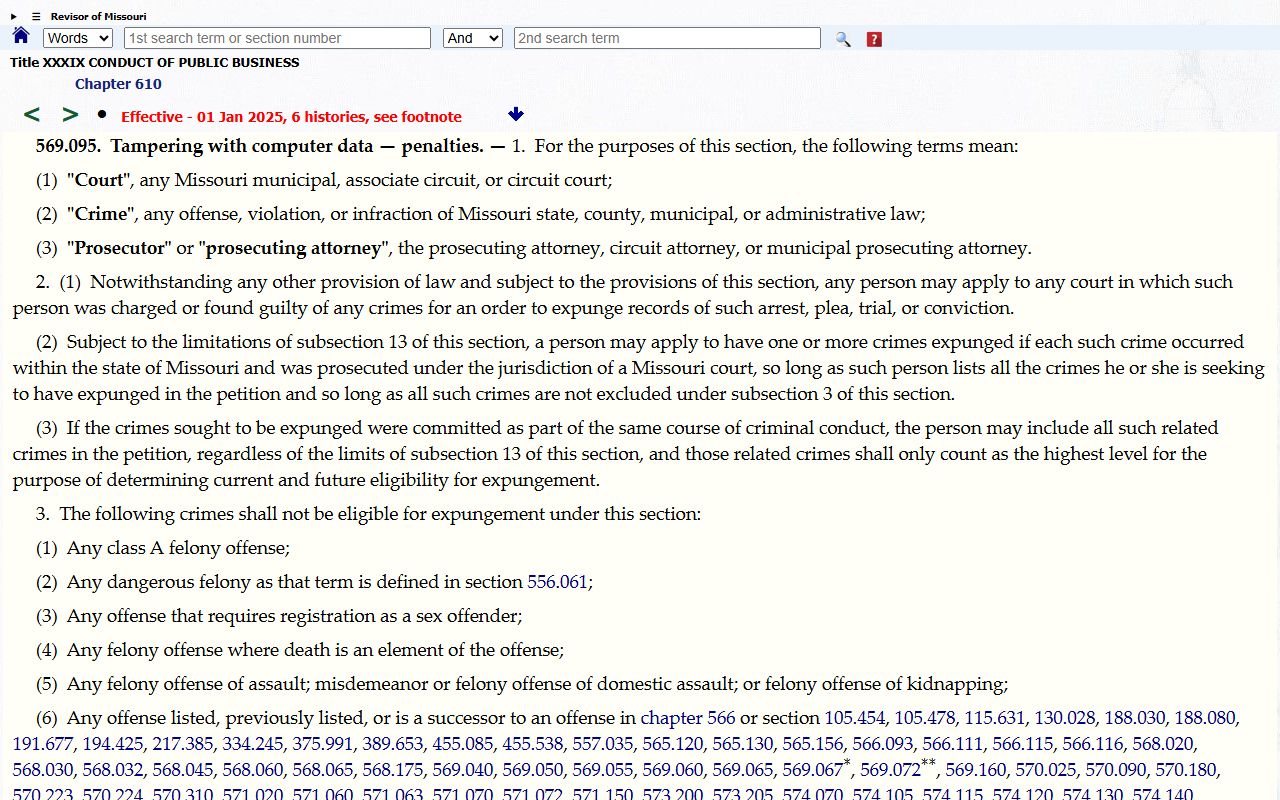Open section 568.032 link
Image resolution: width=1280 pixels, height=800 pixels.
(113, 770)
